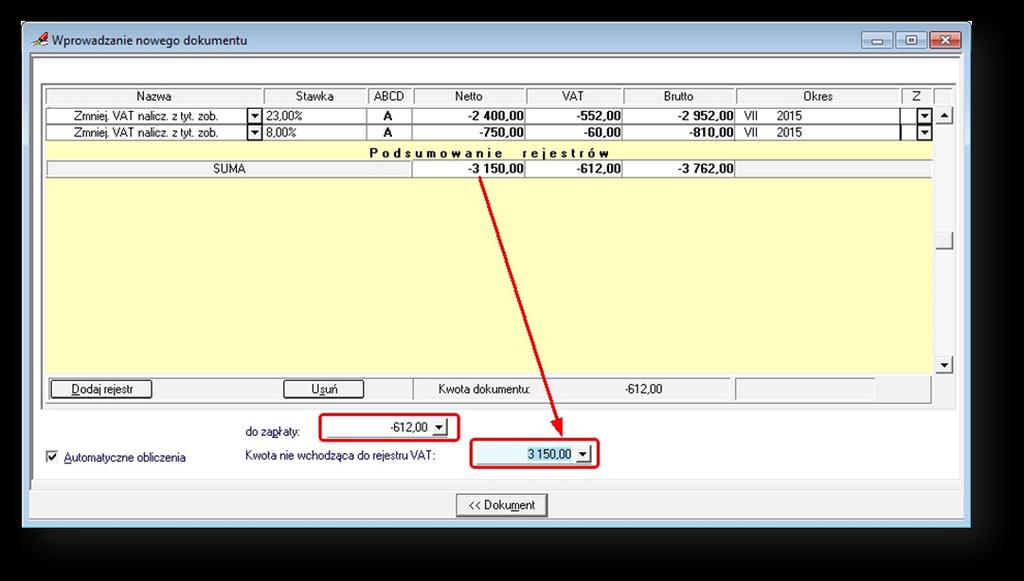The image size is (1024, 581).
Task: Minimize the 'Wprowadzanie nowego dokumentu' window
Action: tap(877, 40)
